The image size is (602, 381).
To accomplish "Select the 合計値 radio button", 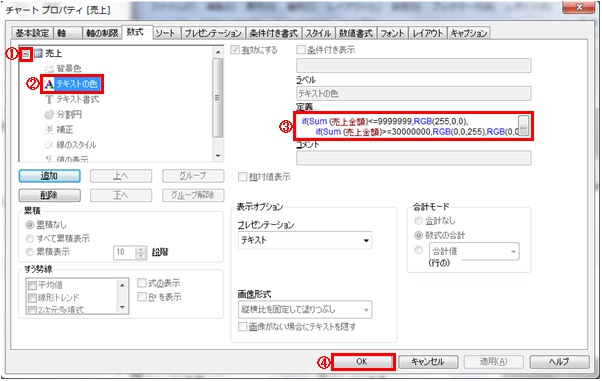I will [418, 250].
